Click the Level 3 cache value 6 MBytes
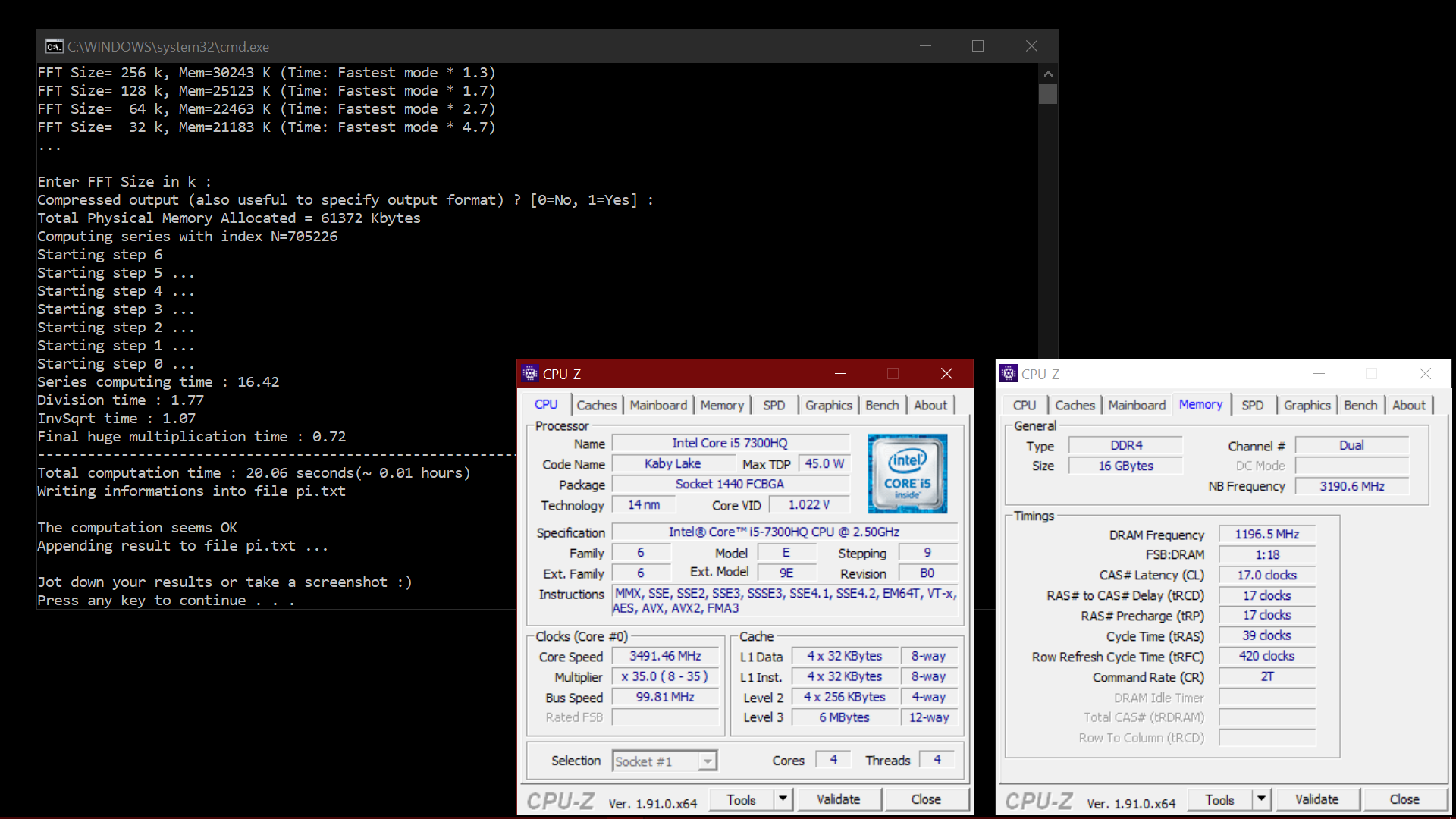The image size is (1456, 819). (844, 717)
